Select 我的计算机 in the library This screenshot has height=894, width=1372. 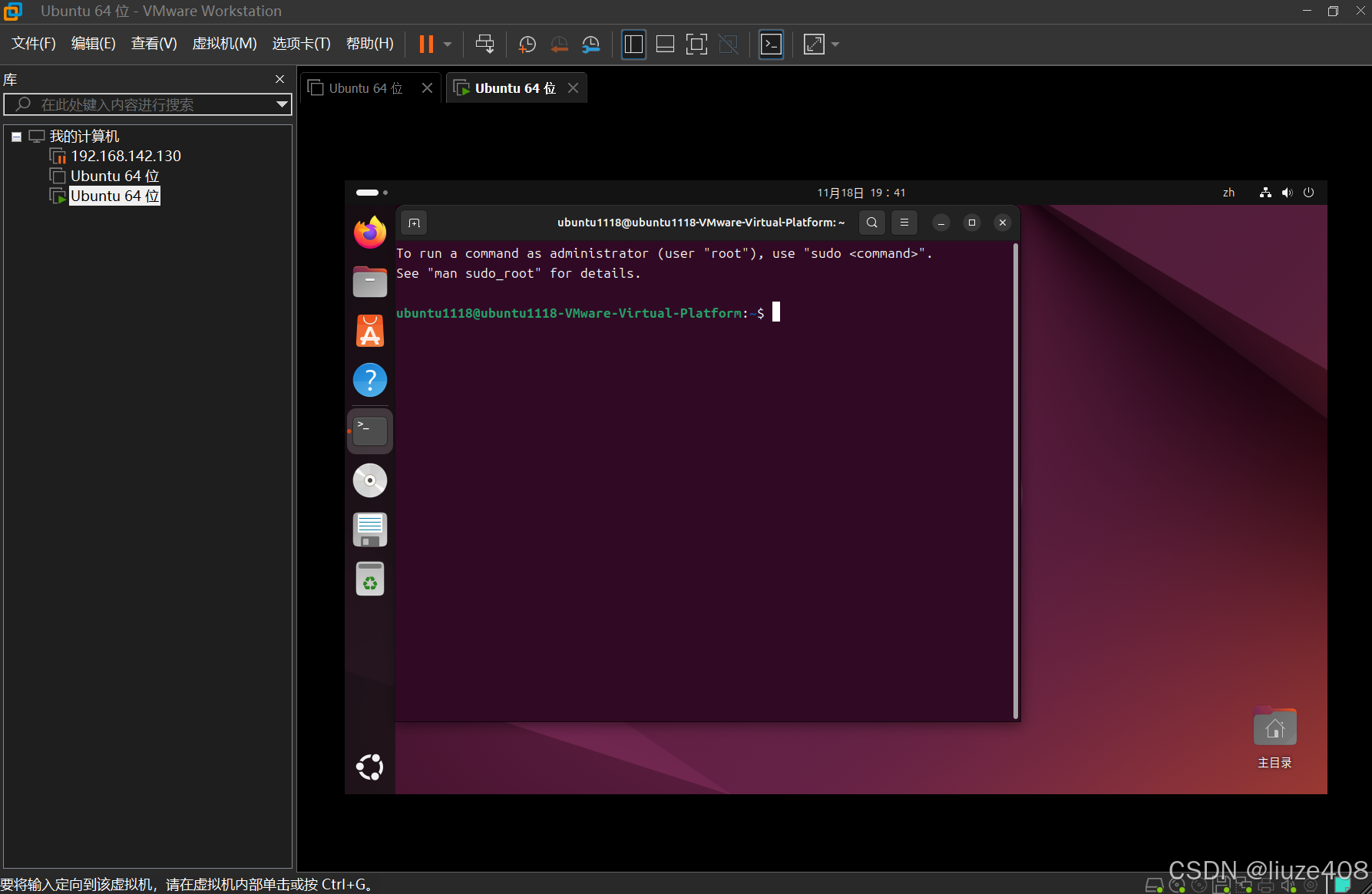click(x=84, y=136)
